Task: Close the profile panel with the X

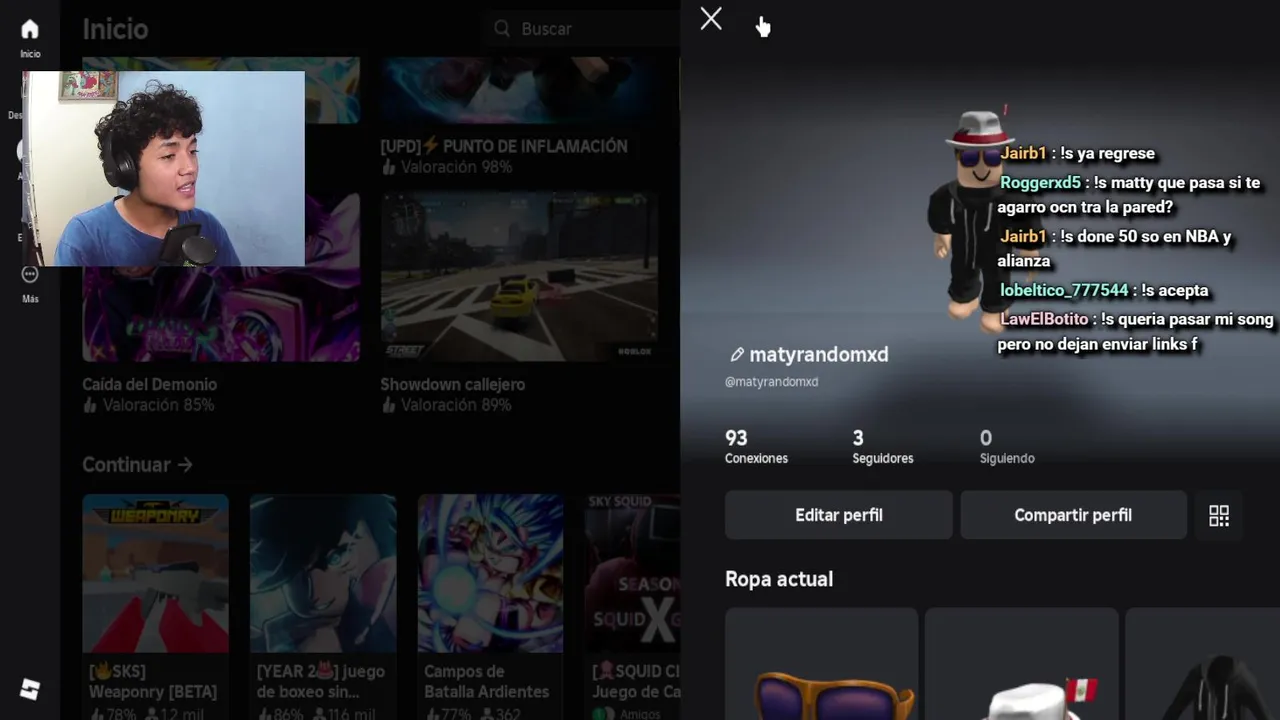Action: 711,19
